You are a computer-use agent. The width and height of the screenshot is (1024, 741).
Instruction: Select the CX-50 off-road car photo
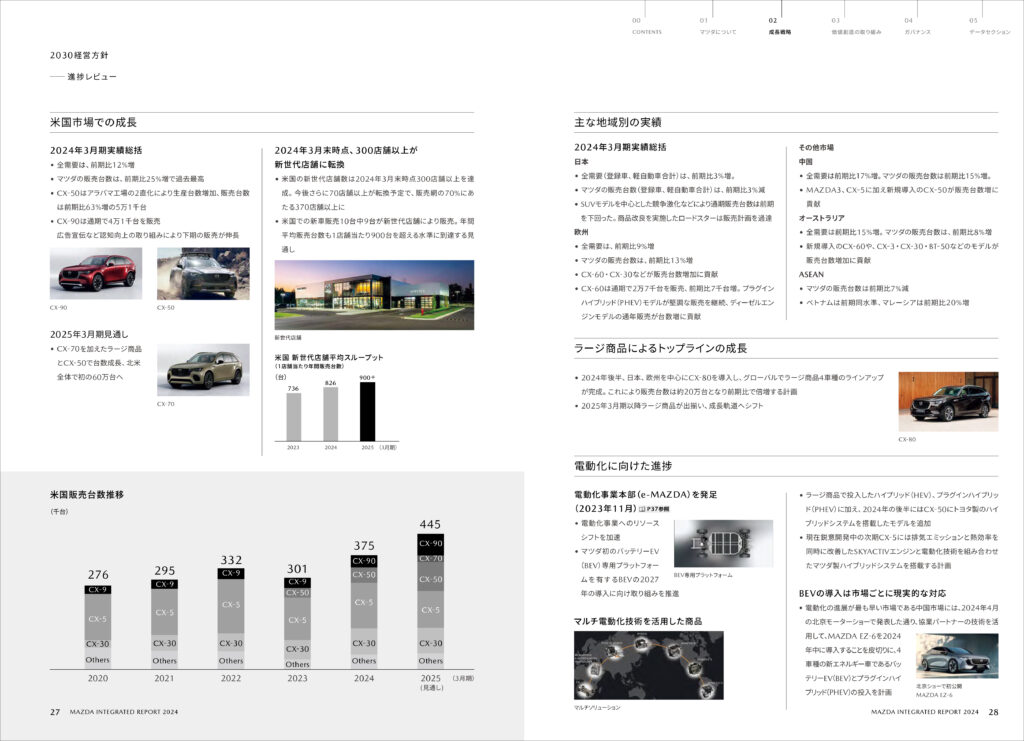tap(203, 274)
